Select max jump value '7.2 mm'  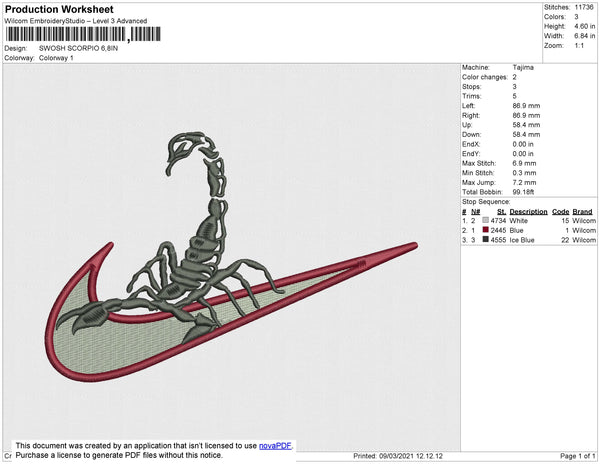coord(524,182)
